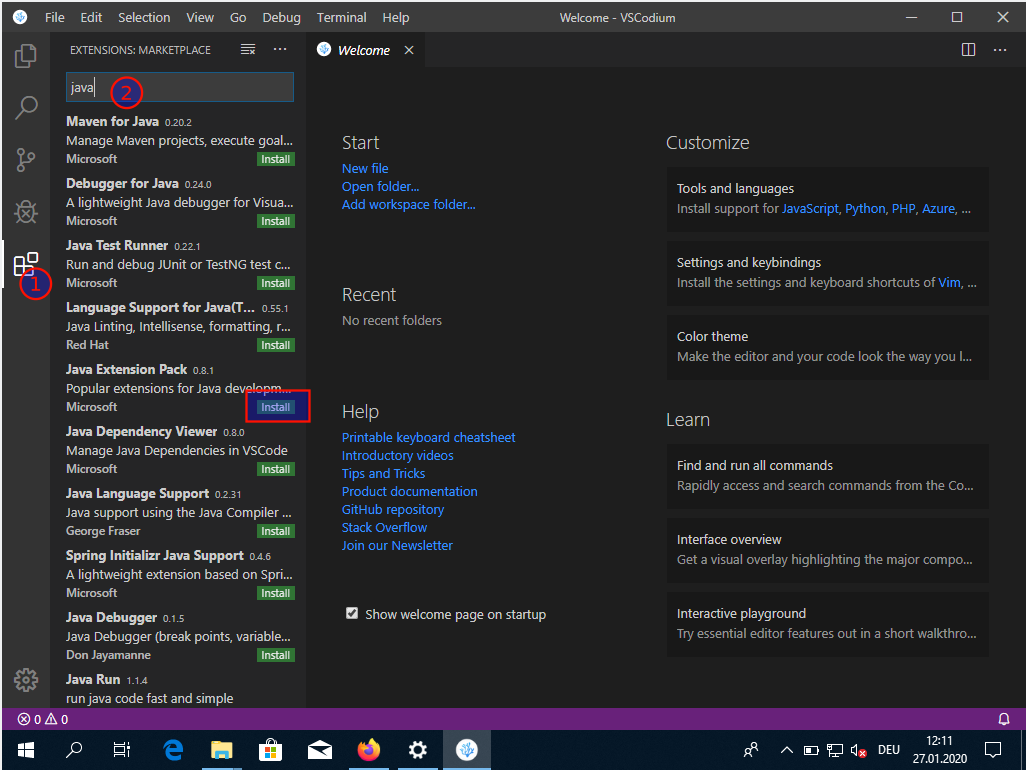The width and height of the screenshot is (1026, 770).
Task: Click the VSCodium logo in title bar
Action: (x=20, y=17)
